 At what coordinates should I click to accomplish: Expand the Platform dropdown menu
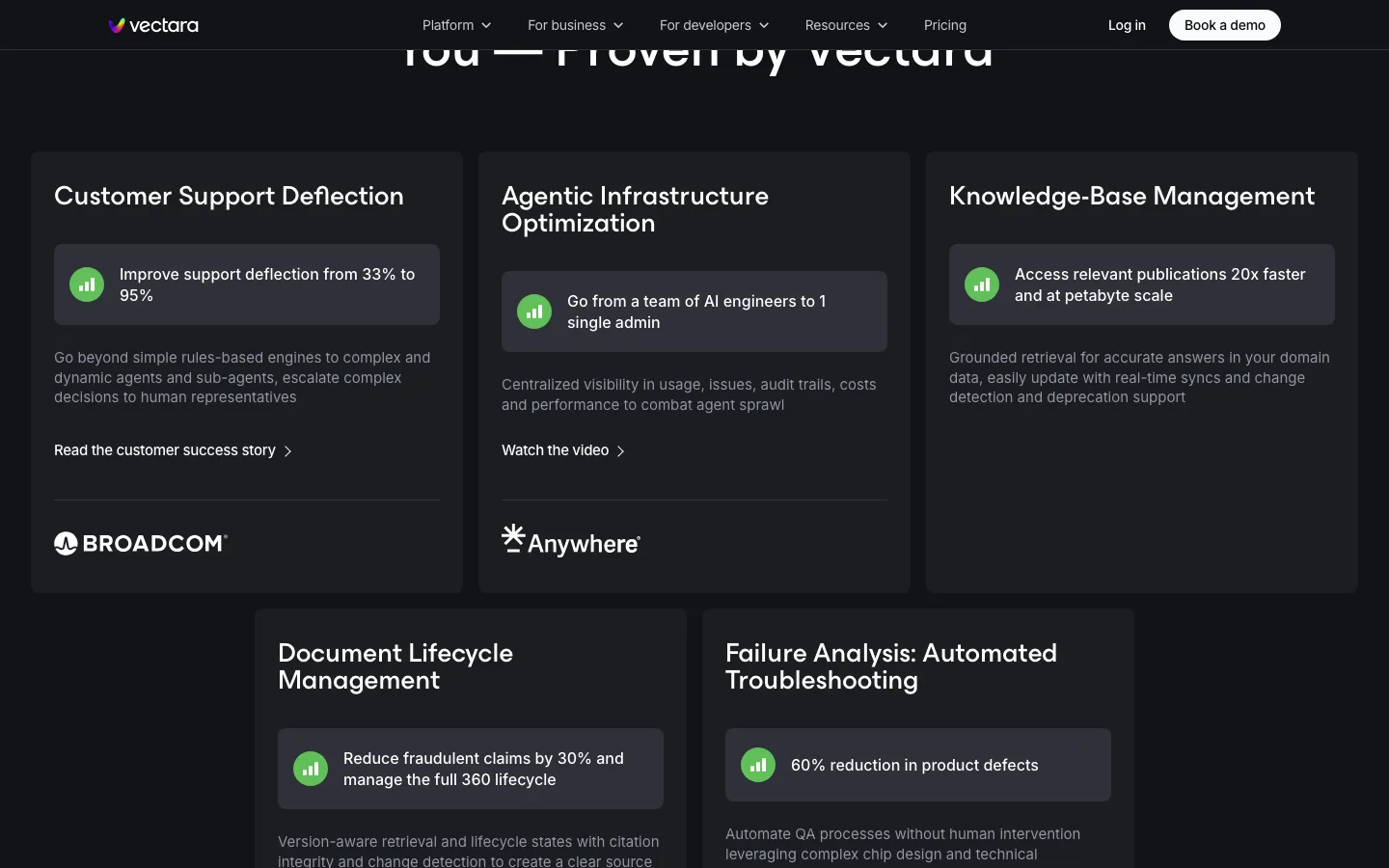pyautogui.click(x=457, y=25)
